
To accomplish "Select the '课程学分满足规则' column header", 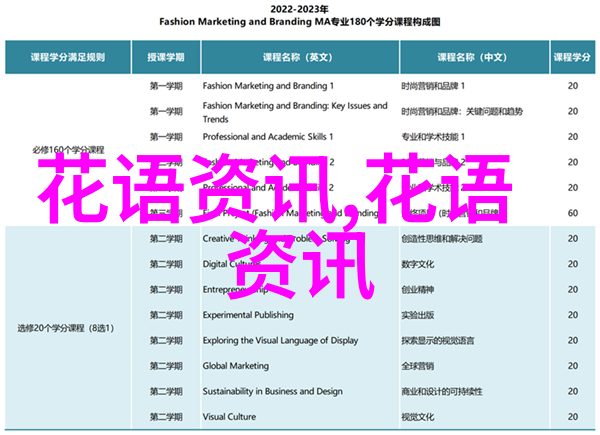I will 68,57.
